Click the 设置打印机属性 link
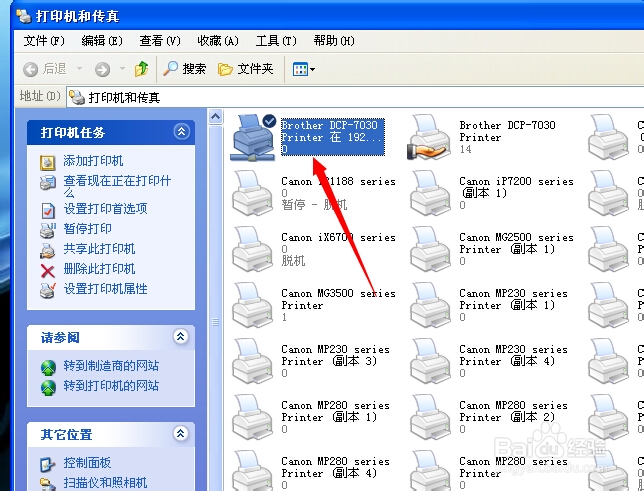This screenshot has height=491, width=644. (105, 289)
